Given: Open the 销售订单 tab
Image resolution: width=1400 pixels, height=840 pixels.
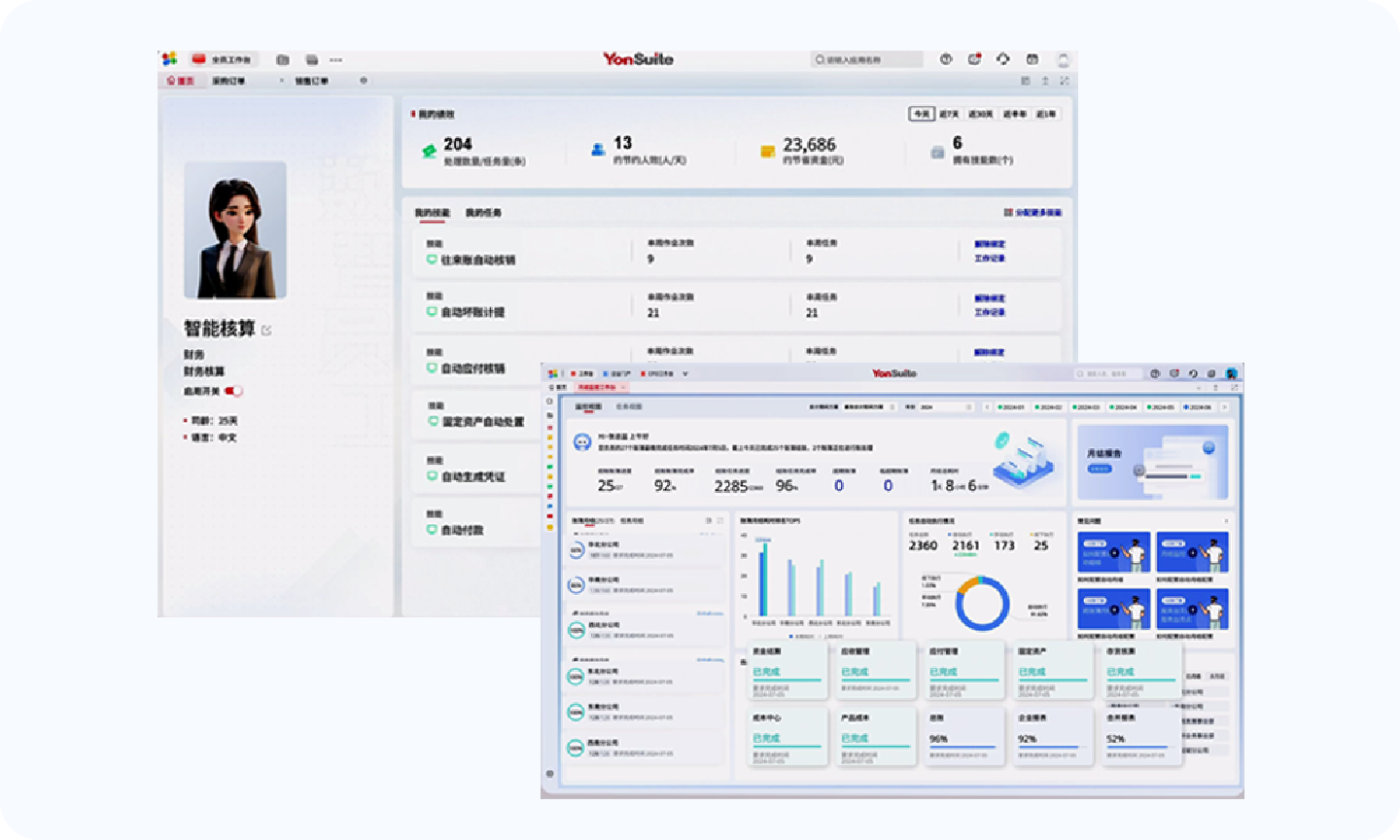Looking at the screenshot, I should [311, 81].
